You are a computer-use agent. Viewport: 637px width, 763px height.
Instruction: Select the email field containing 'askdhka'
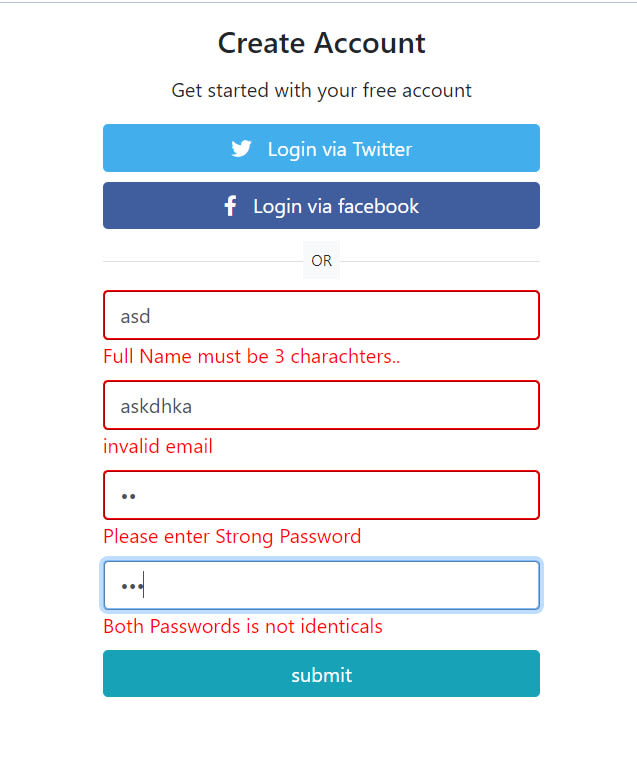tap(321, 406)
